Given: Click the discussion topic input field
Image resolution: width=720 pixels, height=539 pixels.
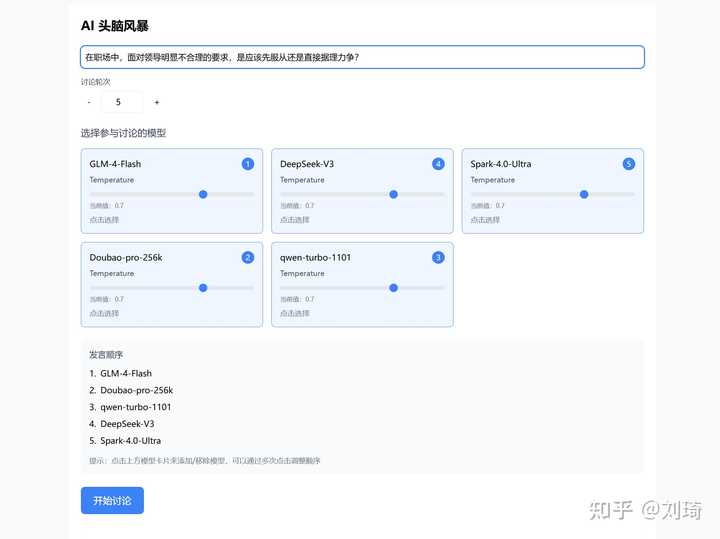Looking at the screenshot, I should tap(362, 57).
